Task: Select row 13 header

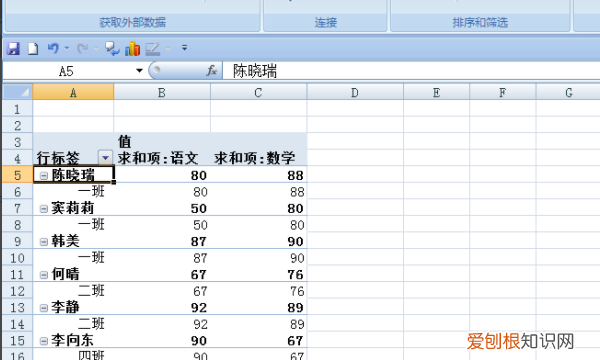Action: click(x=17, y=308)
